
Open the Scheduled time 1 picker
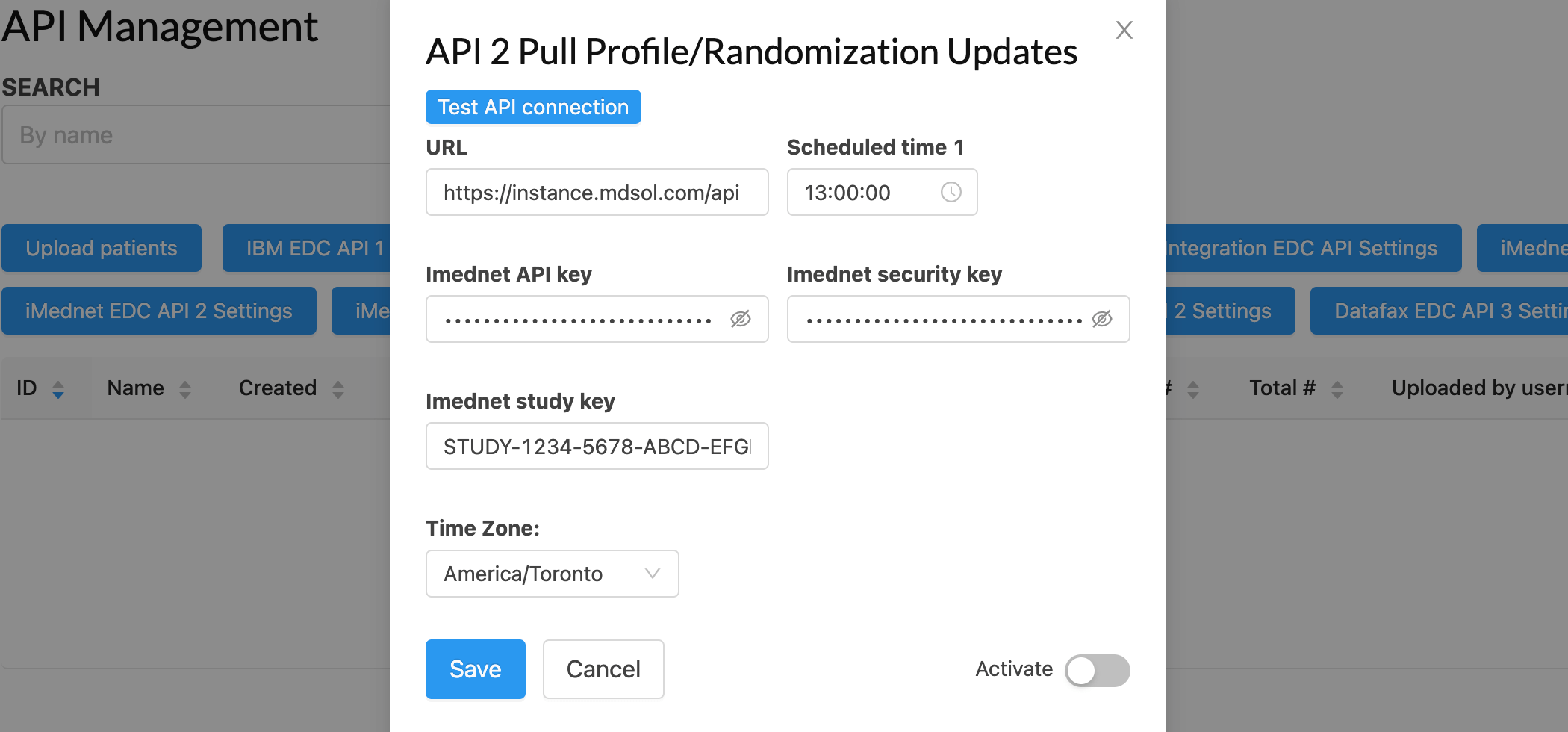882,192
